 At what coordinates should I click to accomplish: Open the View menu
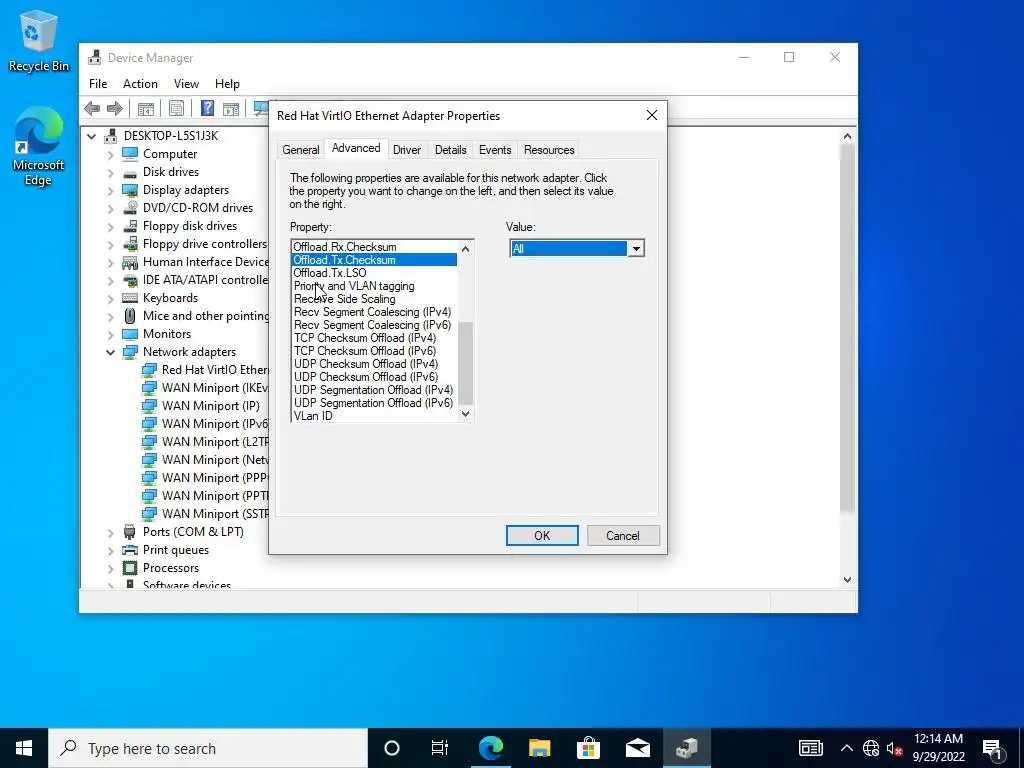186,84
